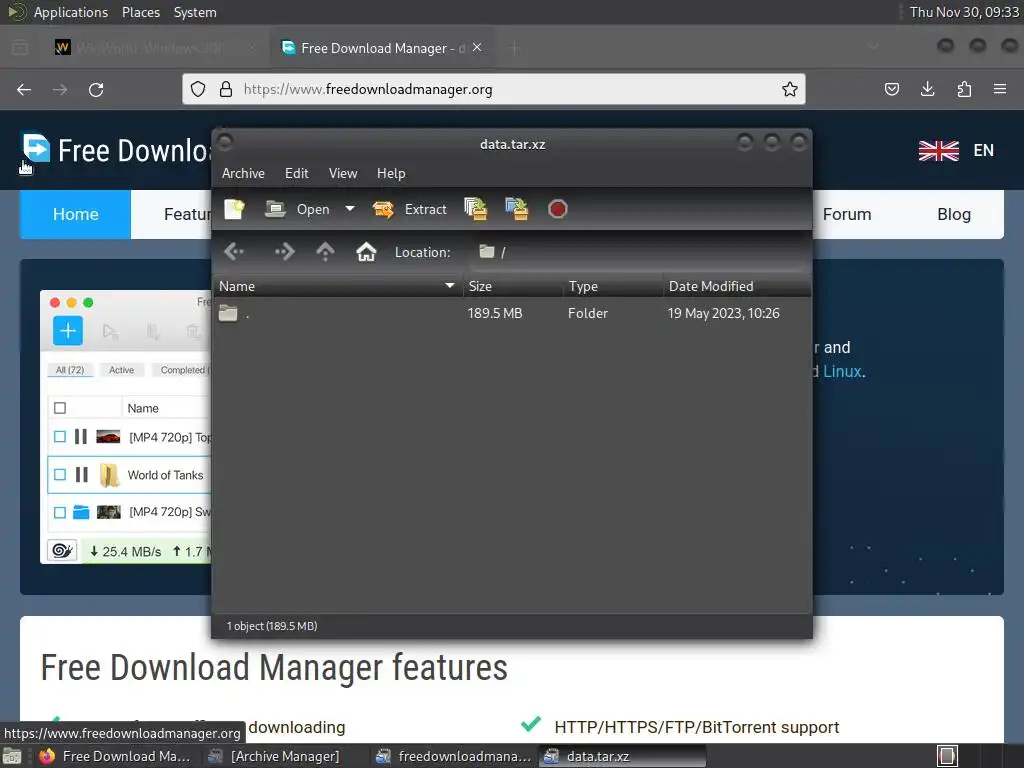Open Firefox extensions icon

[x=964, y=89]
